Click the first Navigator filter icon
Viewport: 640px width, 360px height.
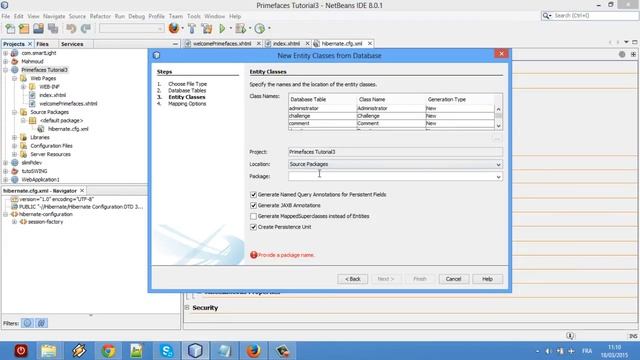point(27,323)
